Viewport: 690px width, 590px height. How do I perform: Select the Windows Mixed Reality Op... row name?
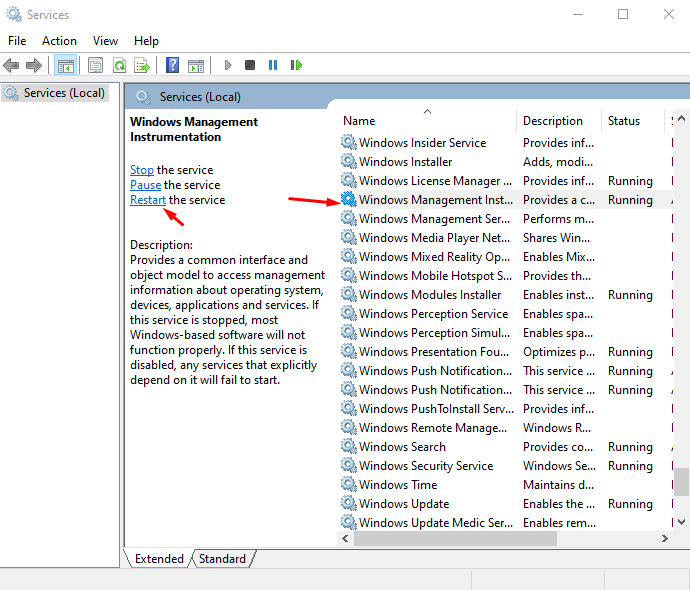[434, 257]
